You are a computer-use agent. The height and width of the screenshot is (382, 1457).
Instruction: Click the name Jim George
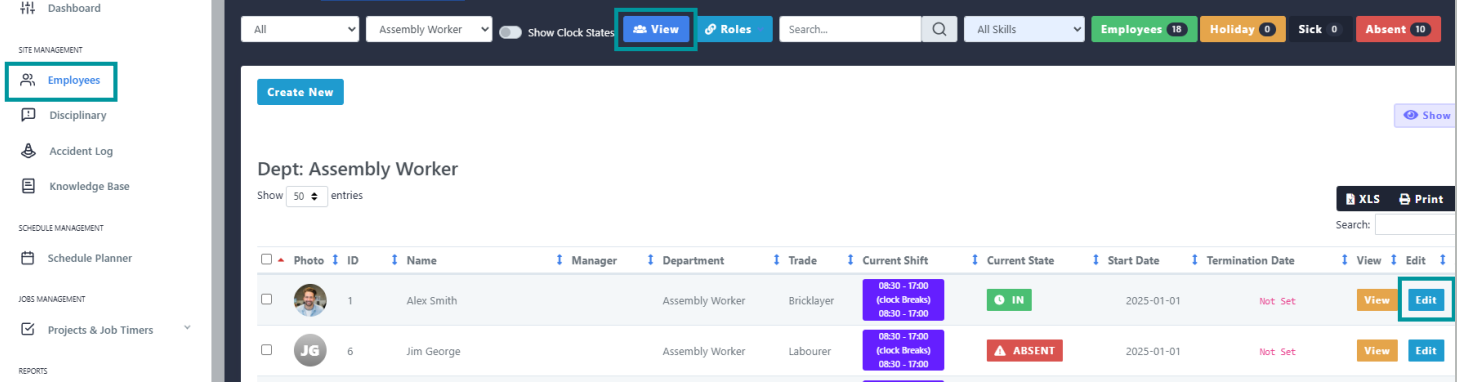(434, 352)
